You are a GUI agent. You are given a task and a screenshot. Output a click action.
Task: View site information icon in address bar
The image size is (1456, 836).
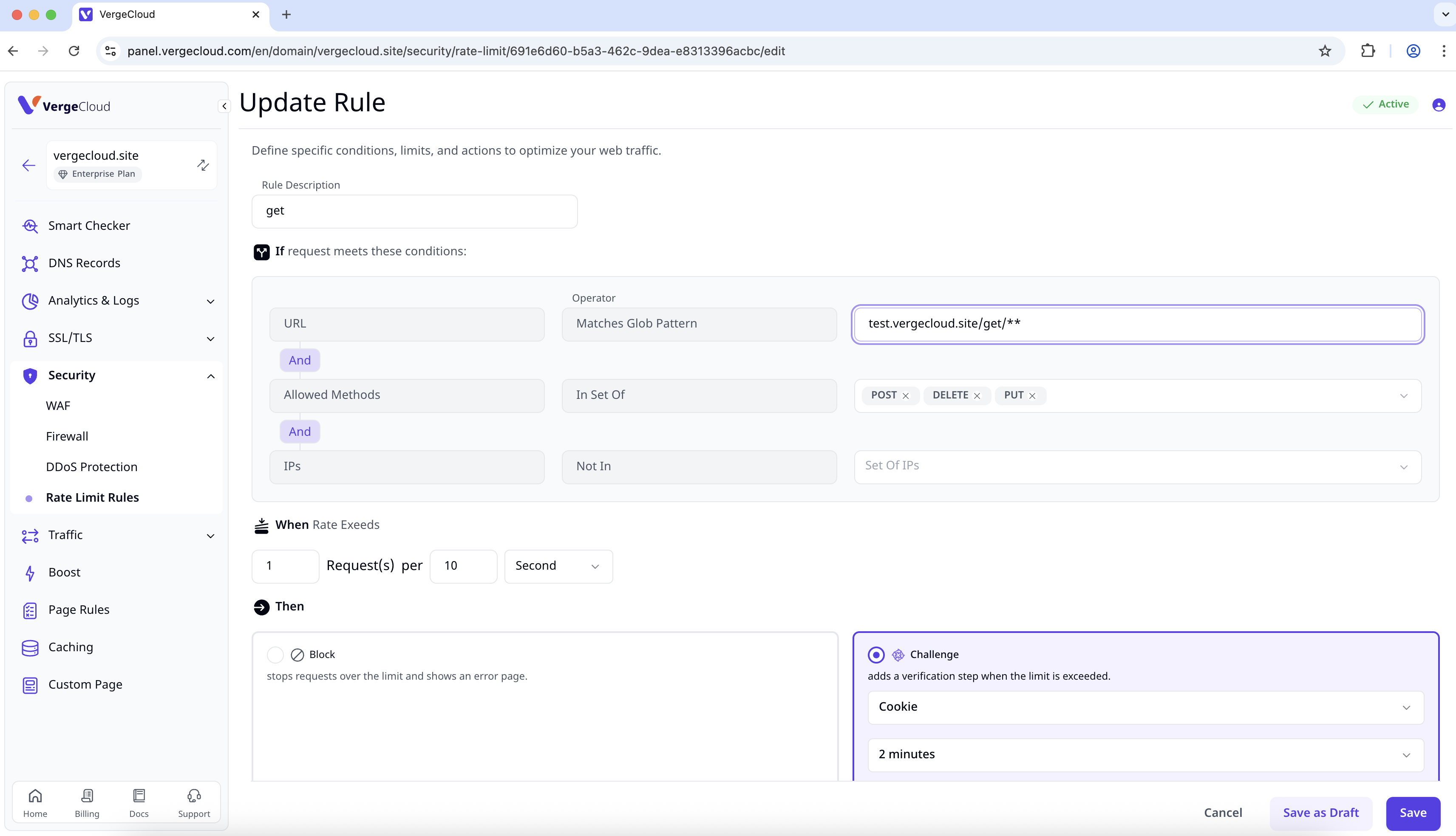[111, 51]
